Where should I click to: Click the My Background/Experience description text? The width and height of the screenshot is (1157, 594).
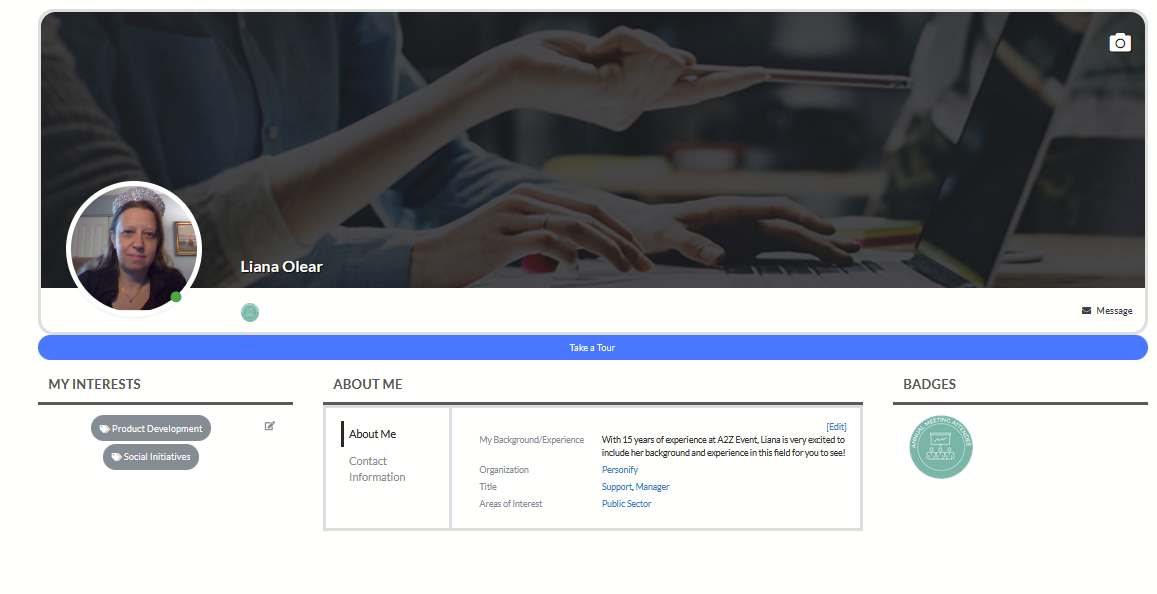(x=722, y=446)
